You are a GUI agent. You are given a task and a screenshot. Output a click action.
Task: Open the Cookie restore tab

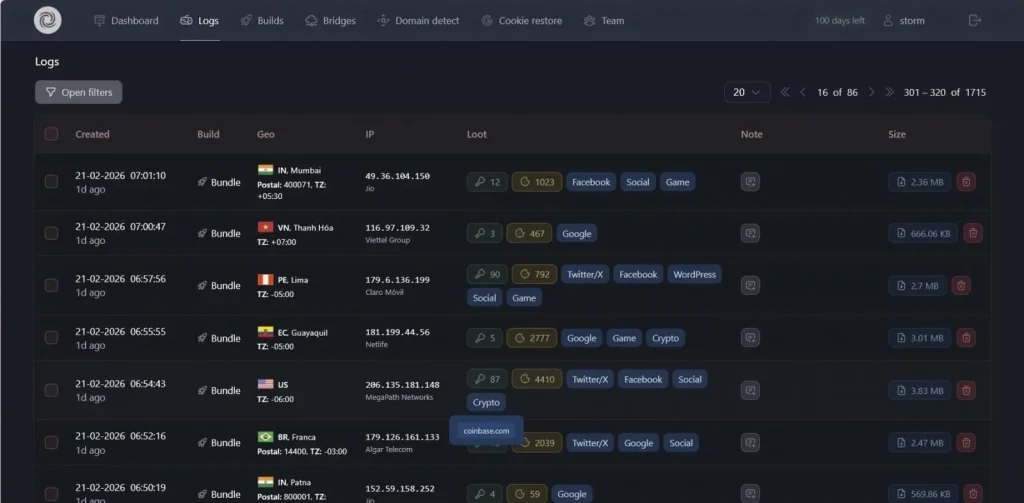(x=521, y=20)
